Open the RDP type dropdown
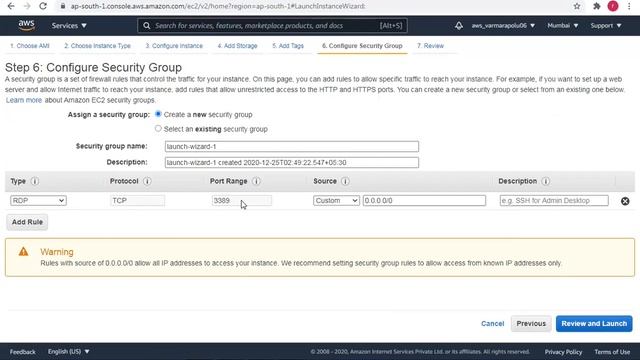Screen dimensions: 640x360 (38, 200)
